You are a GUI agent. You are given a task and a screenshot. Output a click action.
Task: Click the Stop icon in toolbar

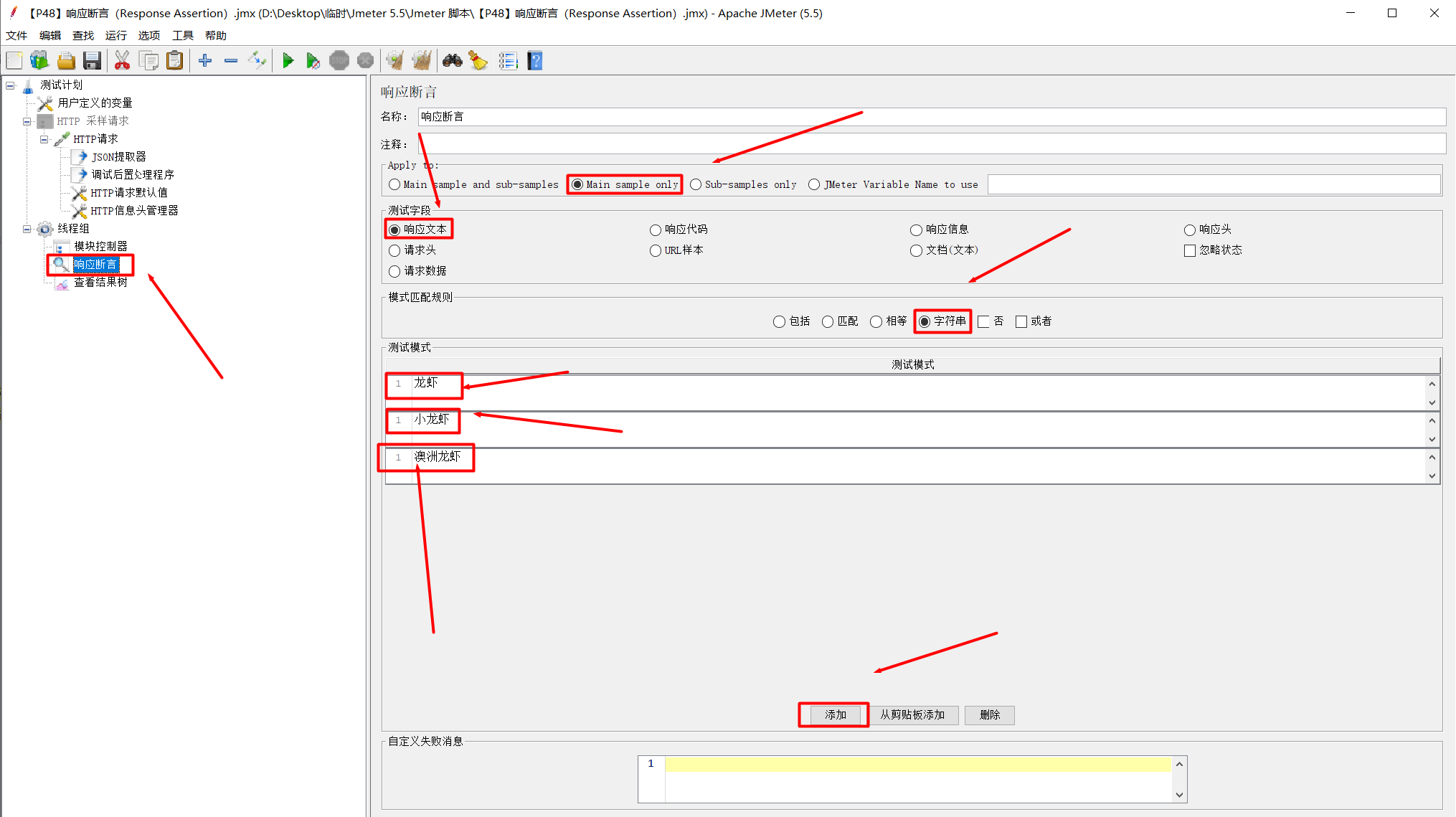(x=339, y=62)
